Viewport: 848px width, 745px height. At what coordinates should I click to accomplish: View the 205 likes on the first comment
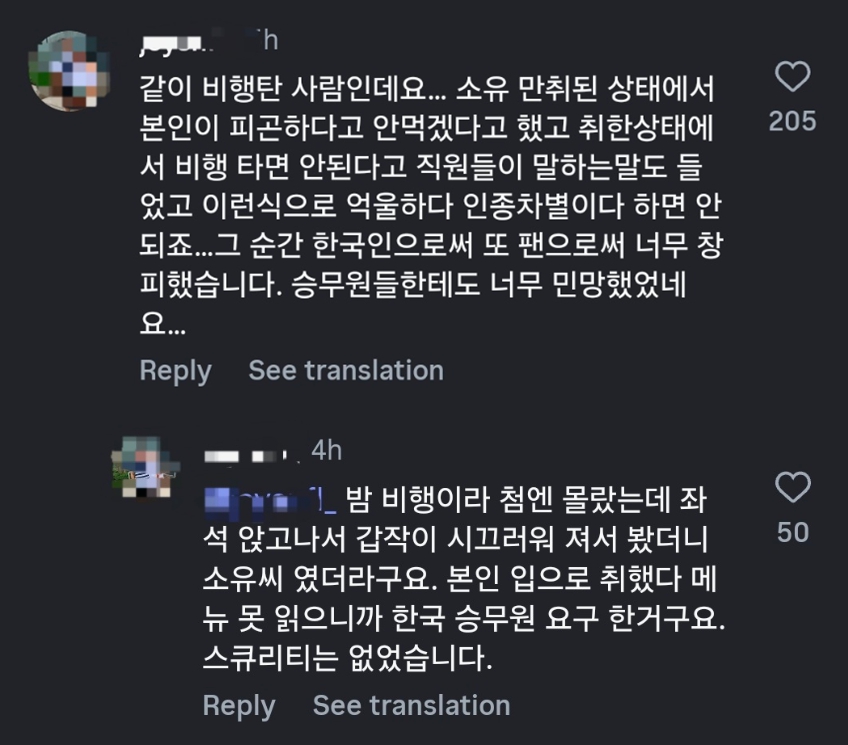(795, 120)
